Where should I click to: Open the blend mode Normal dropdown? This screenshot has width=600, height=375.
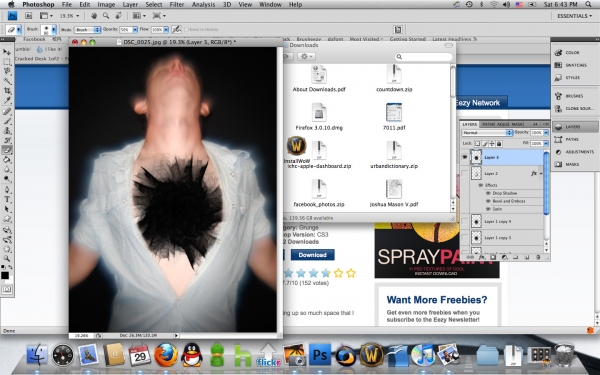pyautogui.click(x=487, y=132)
